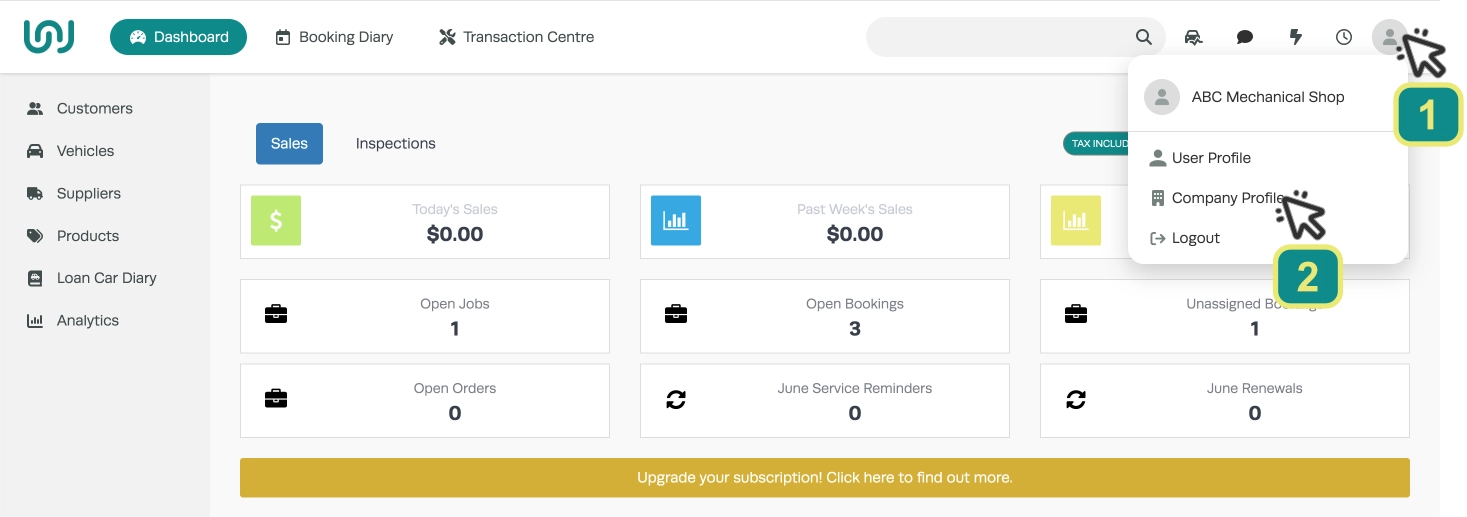Open the June Renewals card
The width and height of the screenshot is (1467, 517).
pos(1225,401)
